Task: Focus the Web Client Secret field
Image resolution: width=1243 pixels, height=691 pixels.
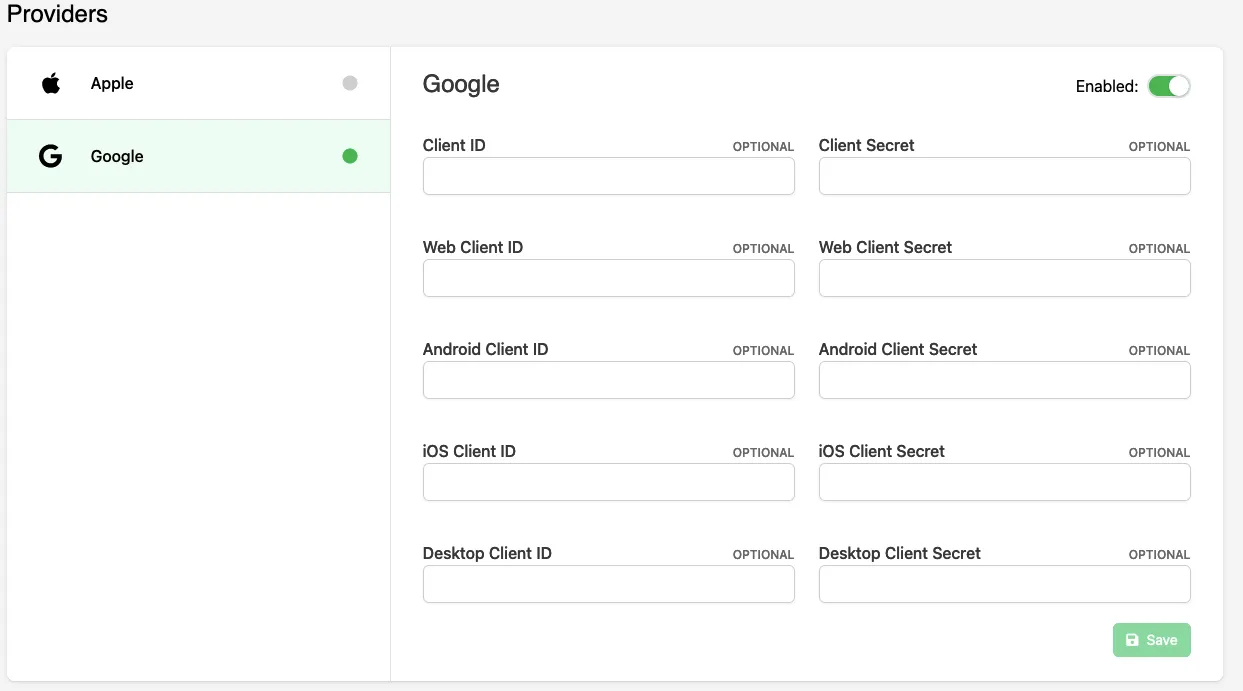Action: (1005, 278)
